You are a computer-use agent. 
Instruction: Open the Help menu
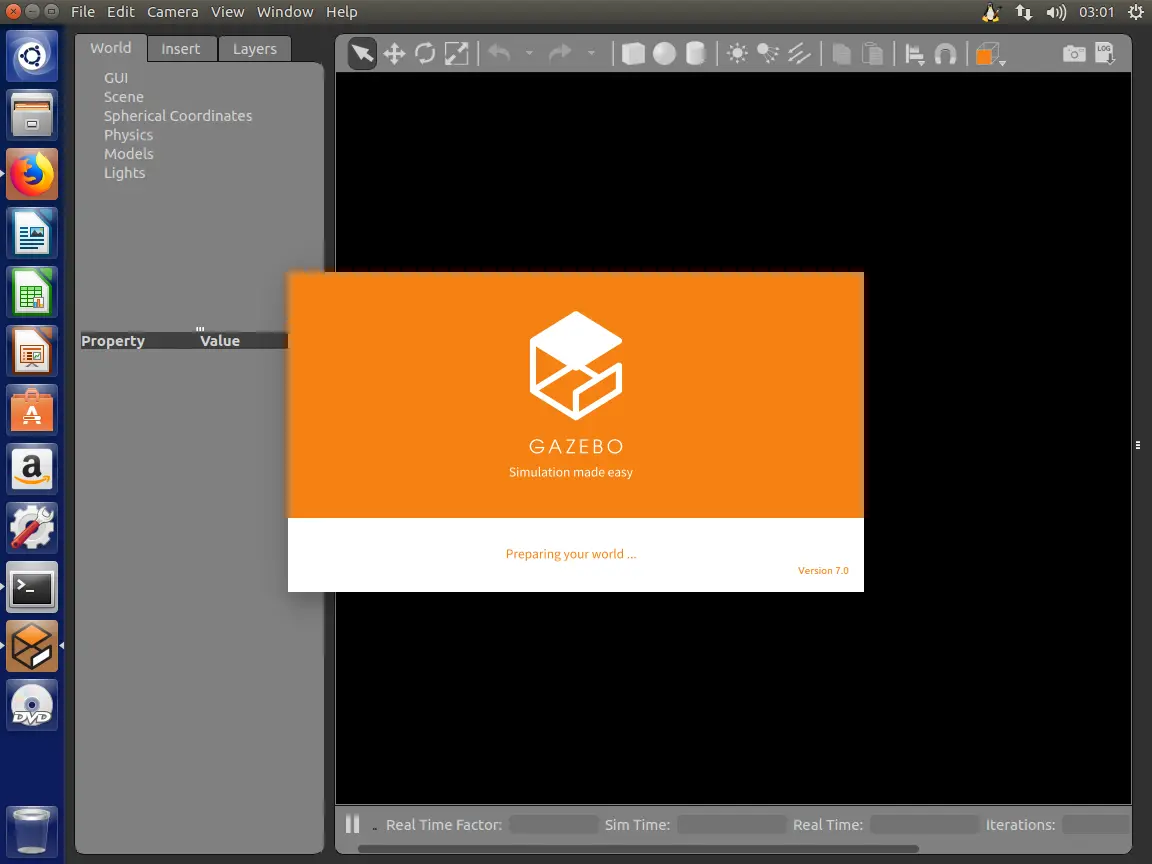point(342,12)
